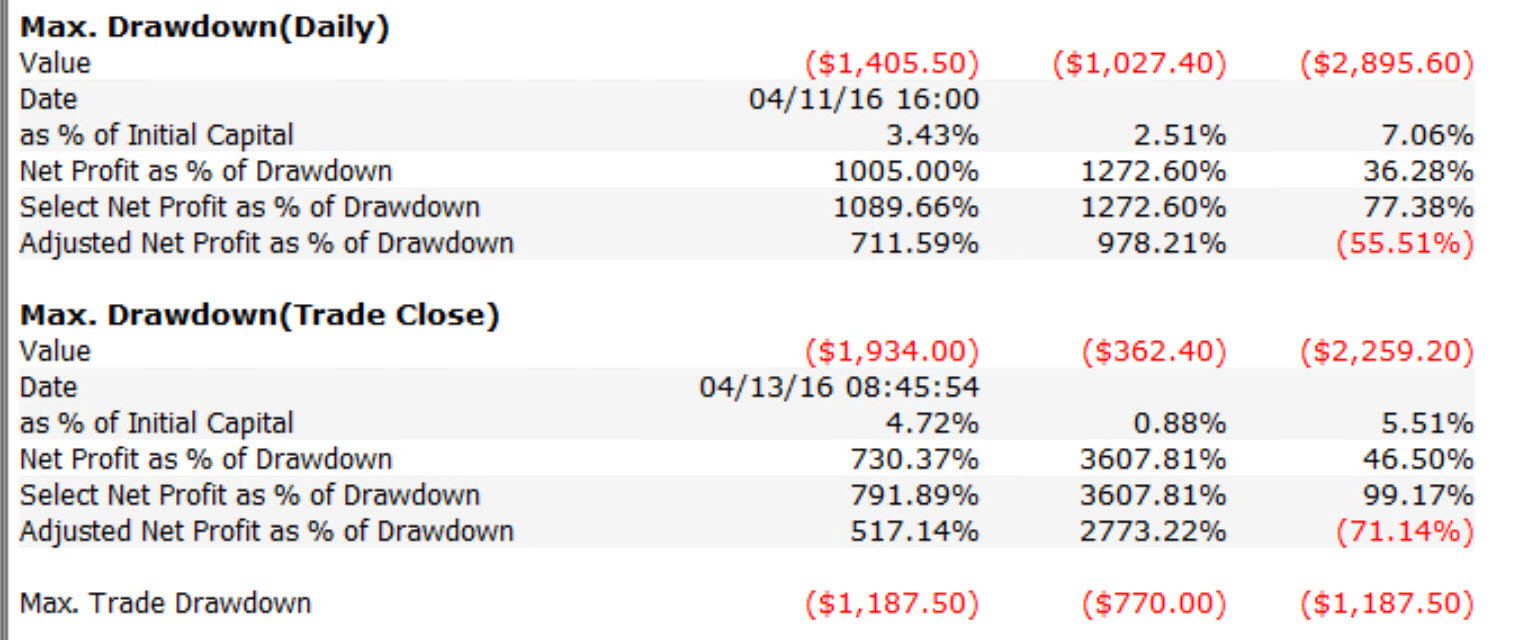The height and width of the screenshot is (640, 1514).
Task: Click the Max. Drawdown(Trade Close) section header
Action: pyautogui.click(x=259, y=315)
